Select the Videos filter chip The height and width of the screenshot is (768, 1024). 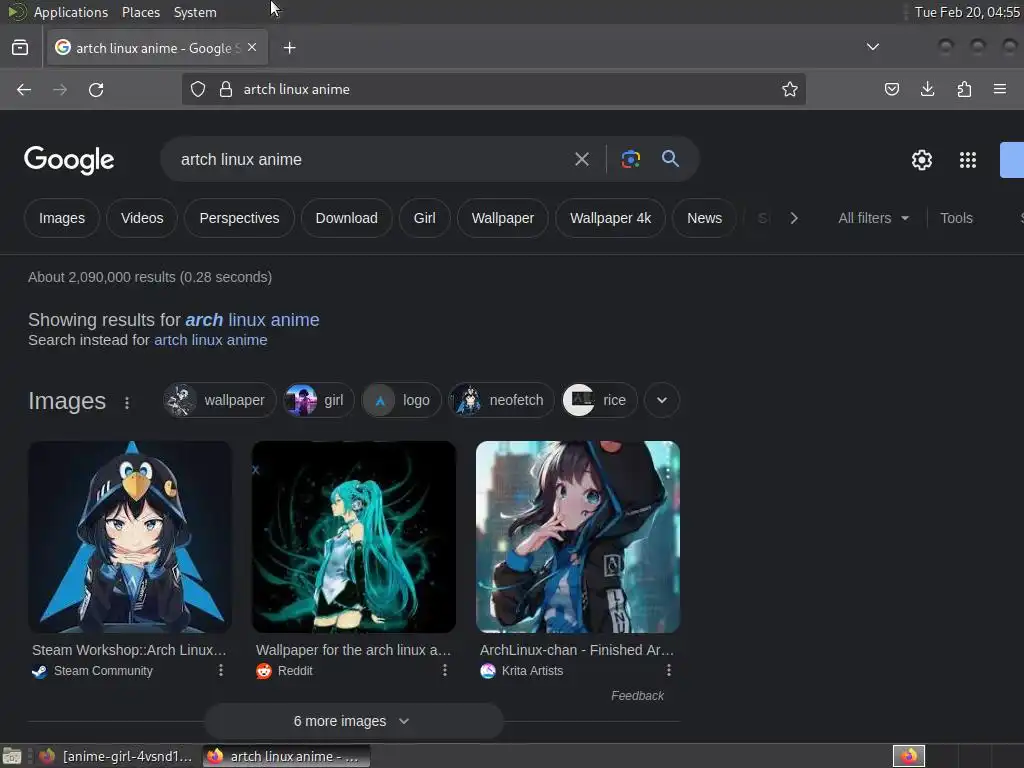(142, 218)
